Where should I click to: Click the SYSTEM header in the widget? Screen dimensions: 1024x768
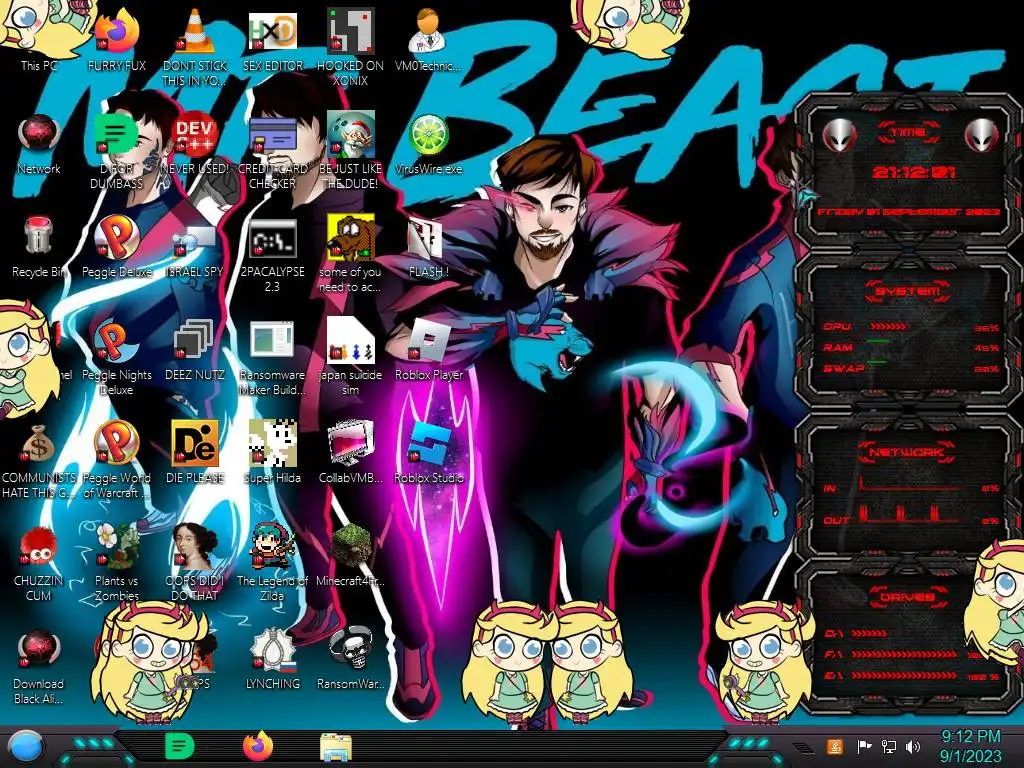[x=908, y=291]
